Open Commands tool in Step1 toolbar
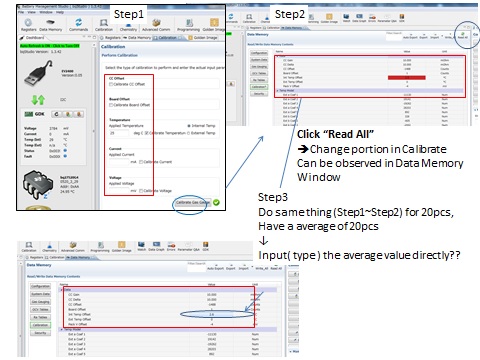480x360 pixels. [78, 25]
